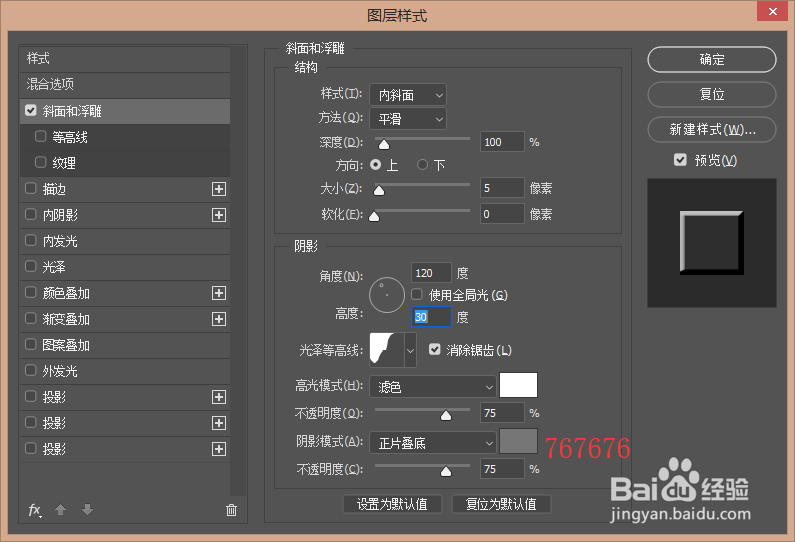Screen dimensions: 795x542
Task: Enable the 纹理 checkbox
Action: coord(41,162)
